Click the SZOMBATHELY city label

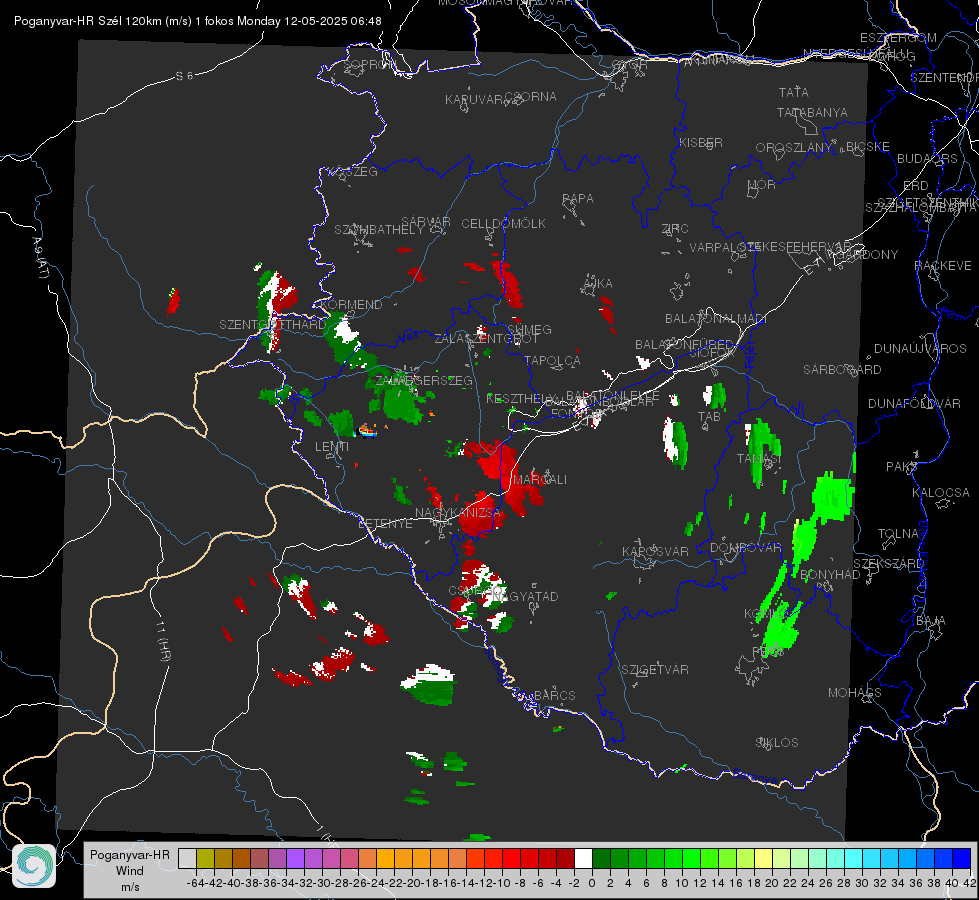click(379, 230)
